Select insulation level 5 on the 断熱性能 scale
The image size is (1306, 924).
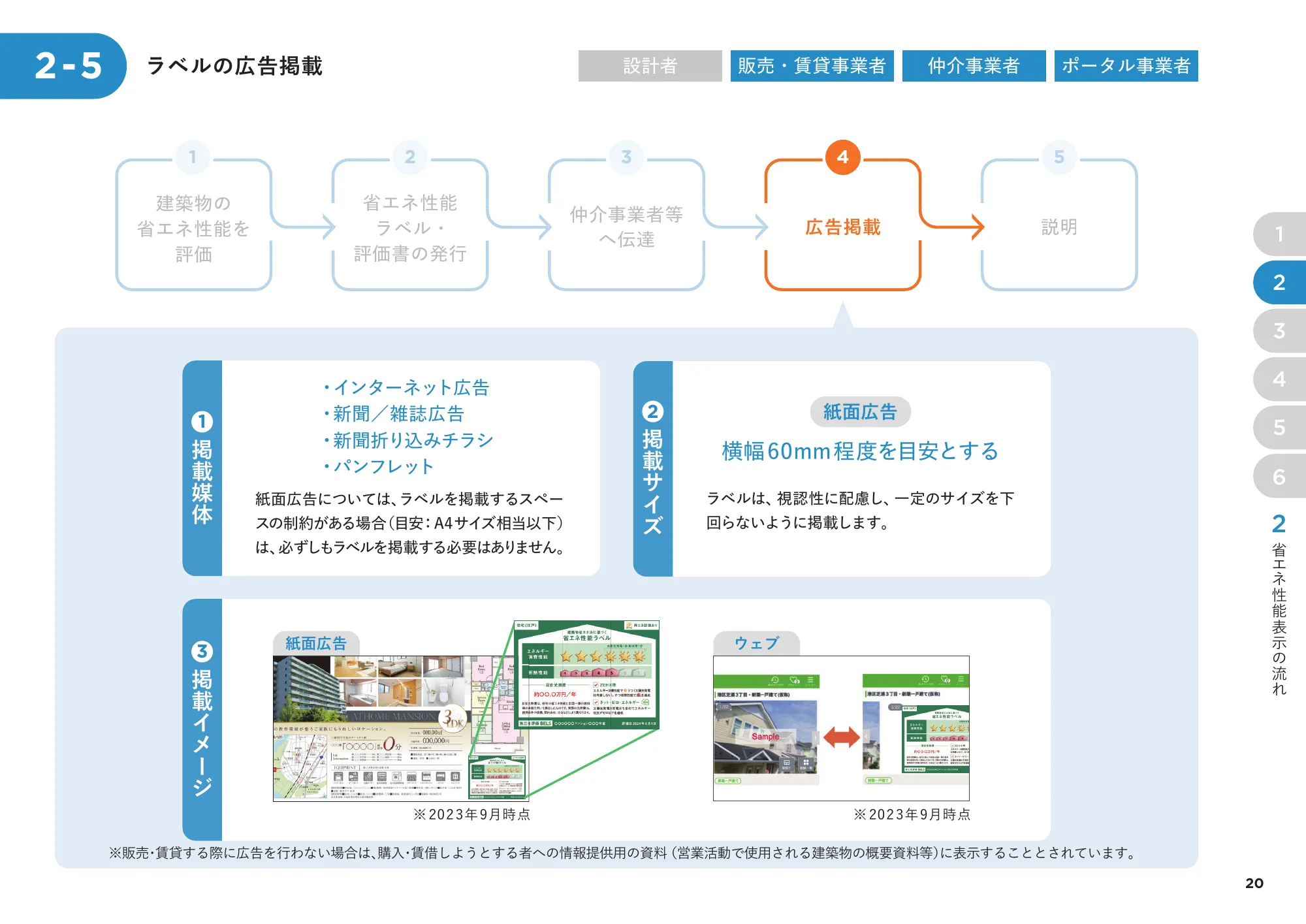612,672
